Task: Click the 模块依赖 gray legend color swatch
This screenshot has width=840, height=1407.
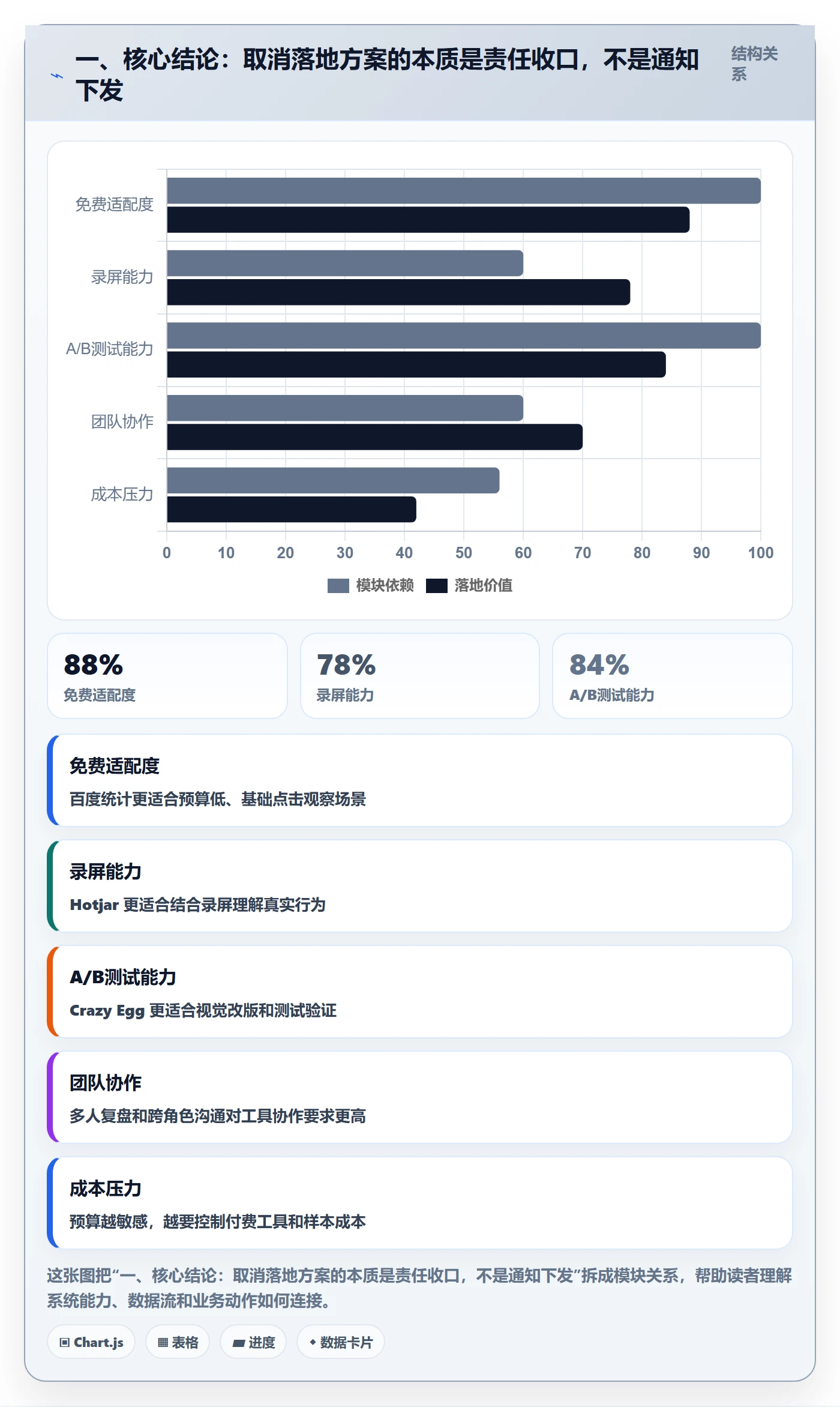Action: coord(338,586)
